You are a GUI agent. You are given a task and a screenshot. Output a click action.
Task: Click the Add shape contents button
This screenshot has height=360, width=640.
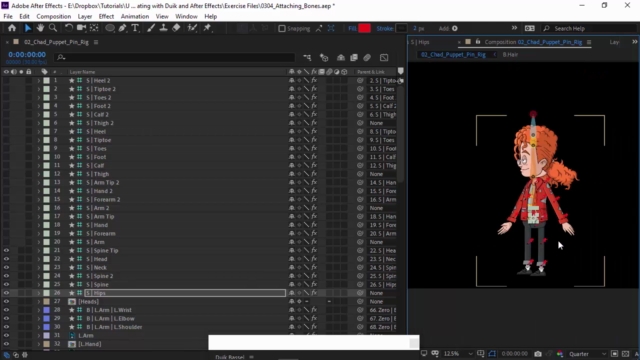[x=454, y=28]
